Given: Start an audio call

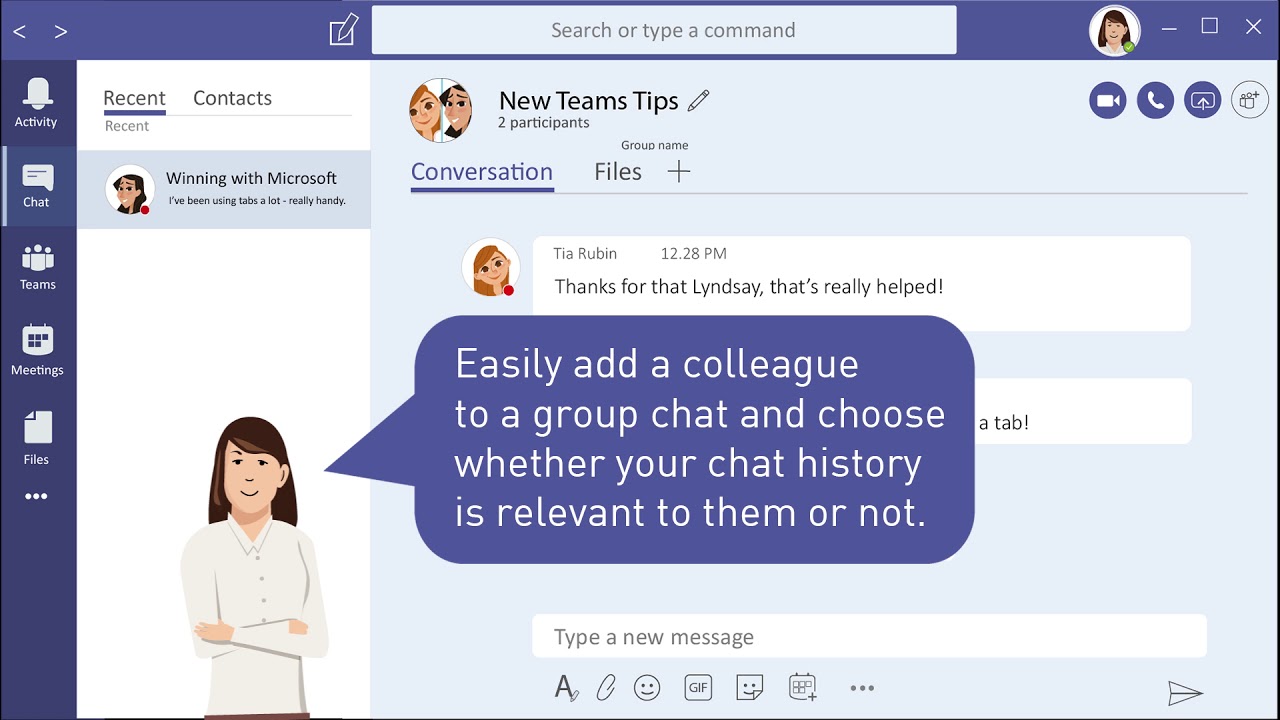Looking at the screenshot, I should coord(1155,101).
